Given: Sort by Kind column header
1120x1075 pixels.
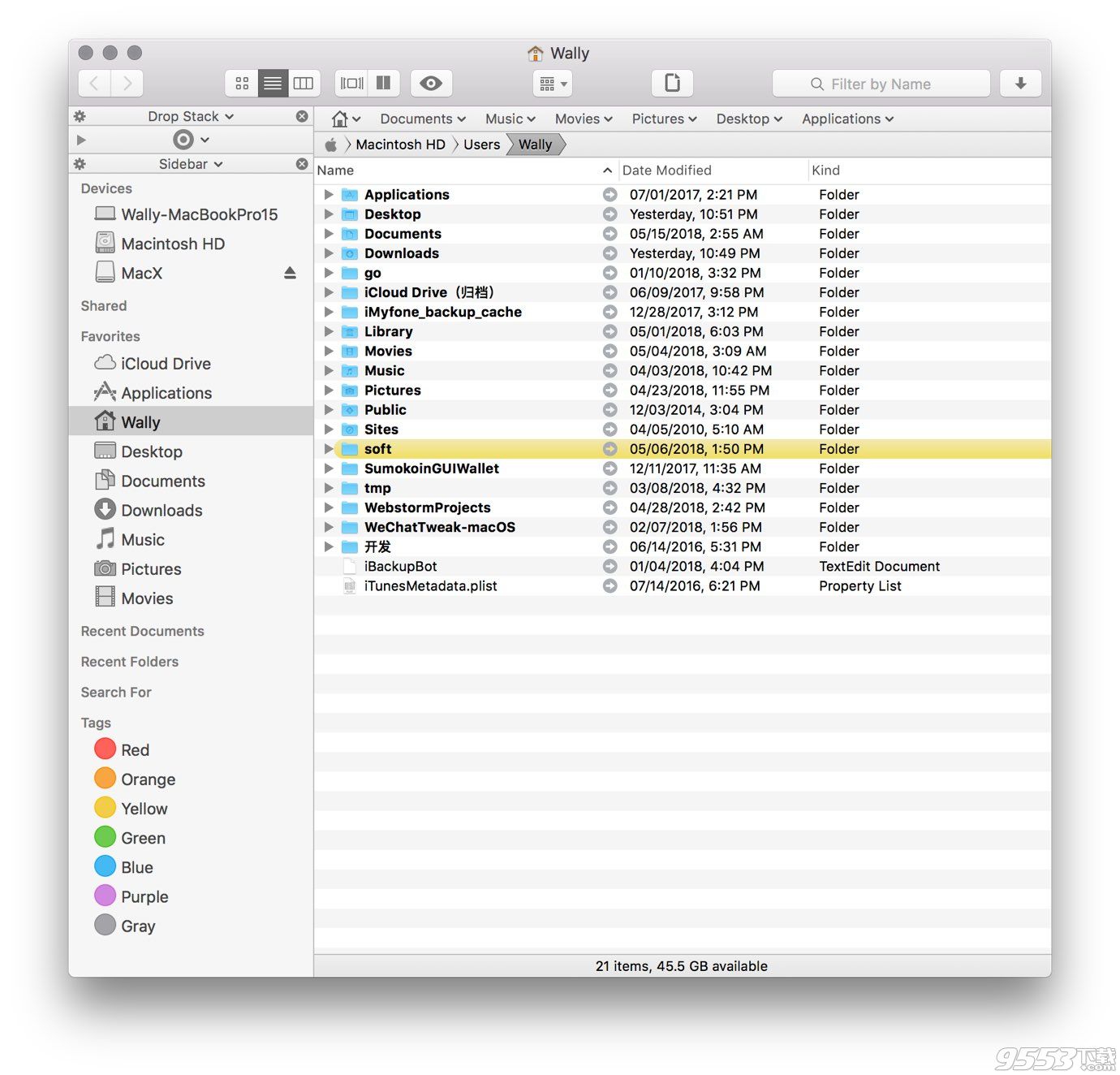Looking at the screenshot, I should (929, 171).
